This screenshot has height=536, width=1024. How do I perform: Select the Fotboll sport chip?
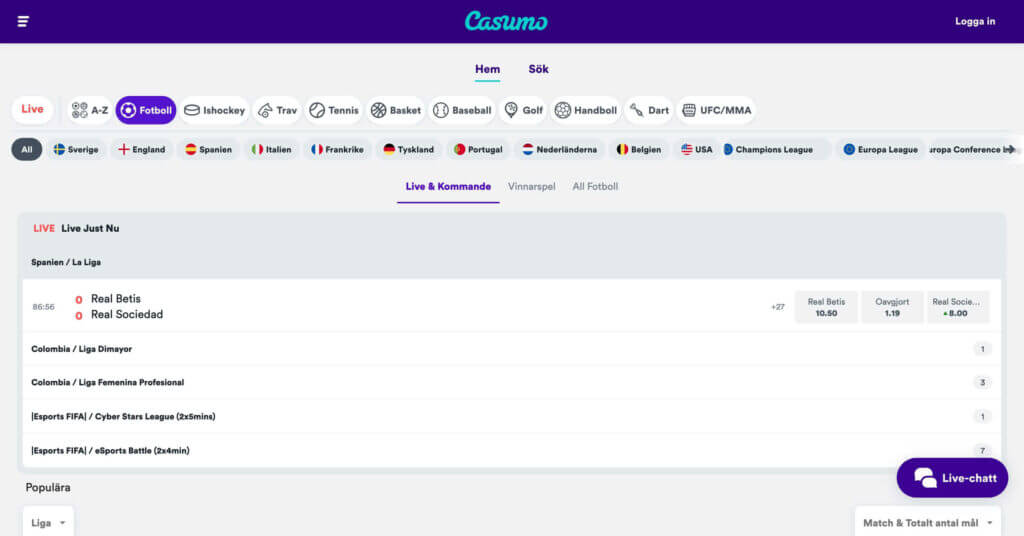[146, 110]
